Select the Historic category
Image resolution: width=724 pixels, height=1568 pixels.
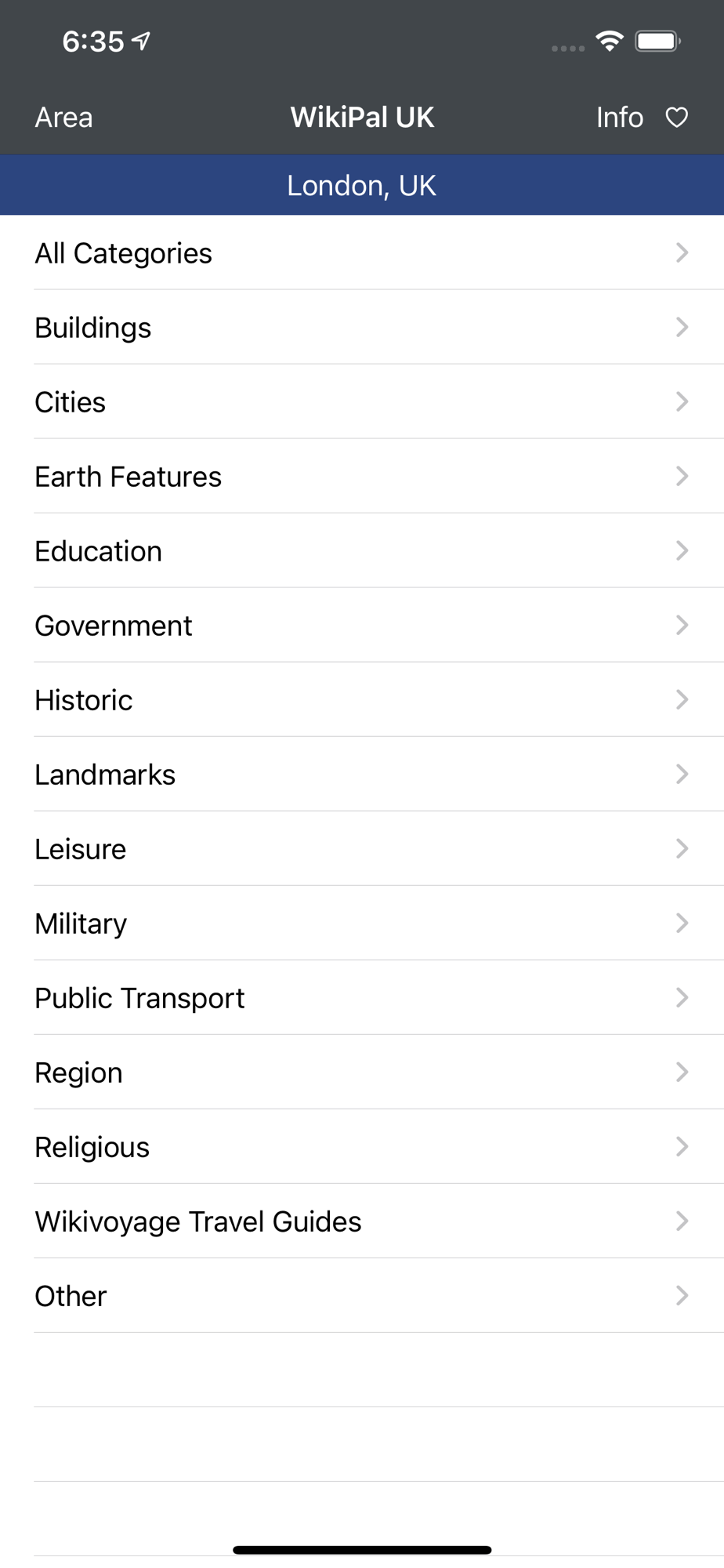tap(362, 699)
